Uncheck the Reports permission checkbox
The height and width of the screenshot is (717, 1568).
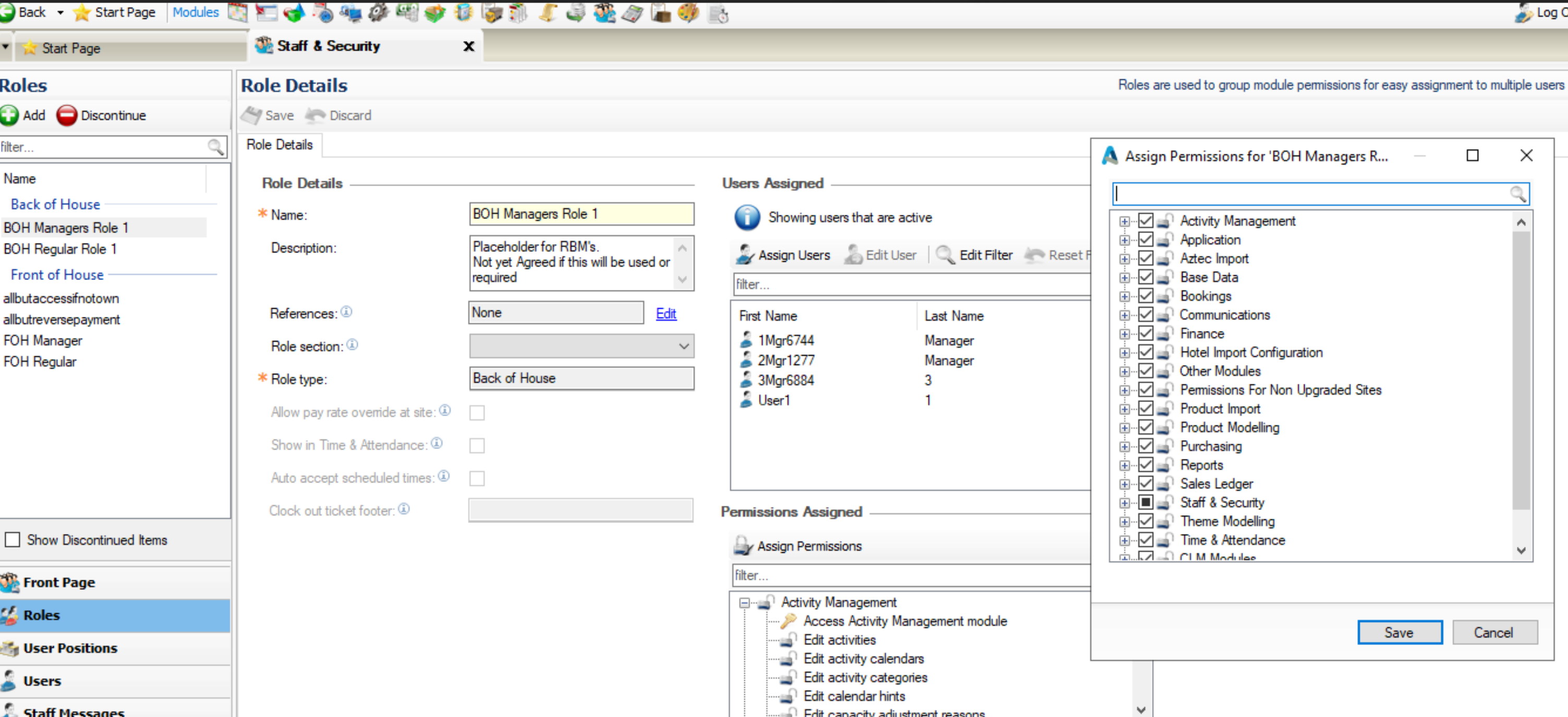click(1145, 465)
